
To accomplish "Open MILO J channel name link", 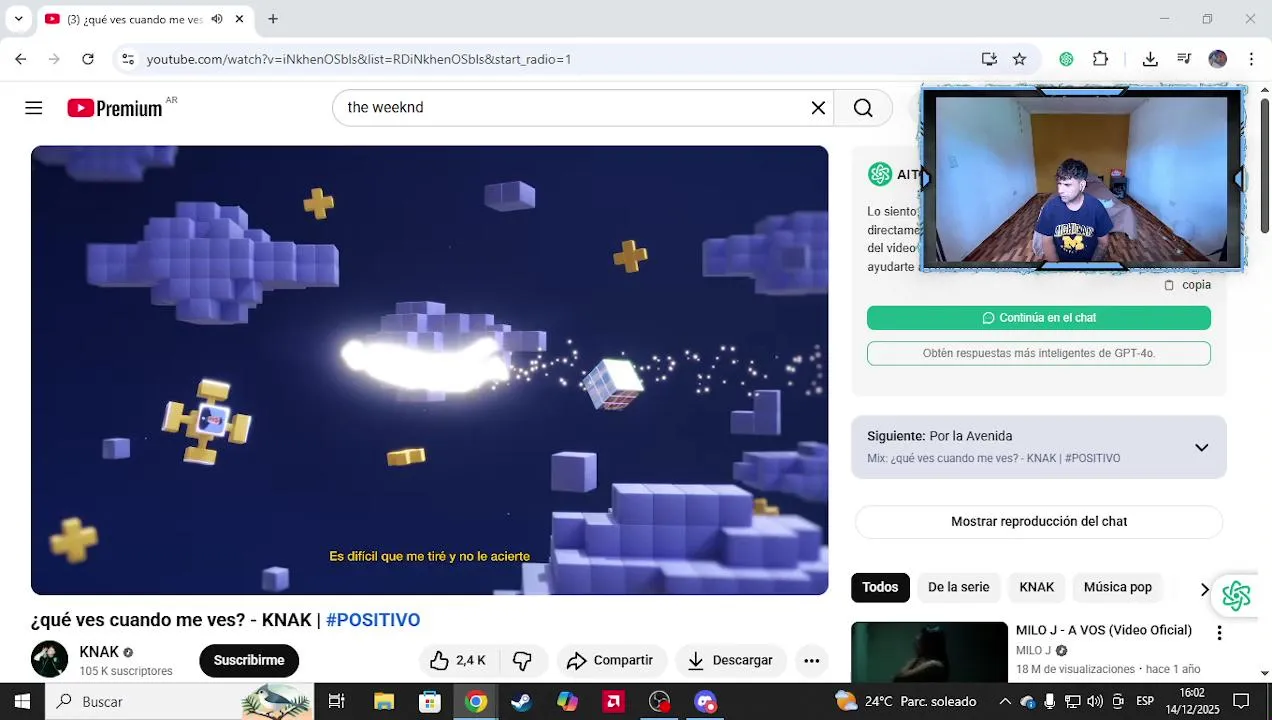I will click(1033, 651).
